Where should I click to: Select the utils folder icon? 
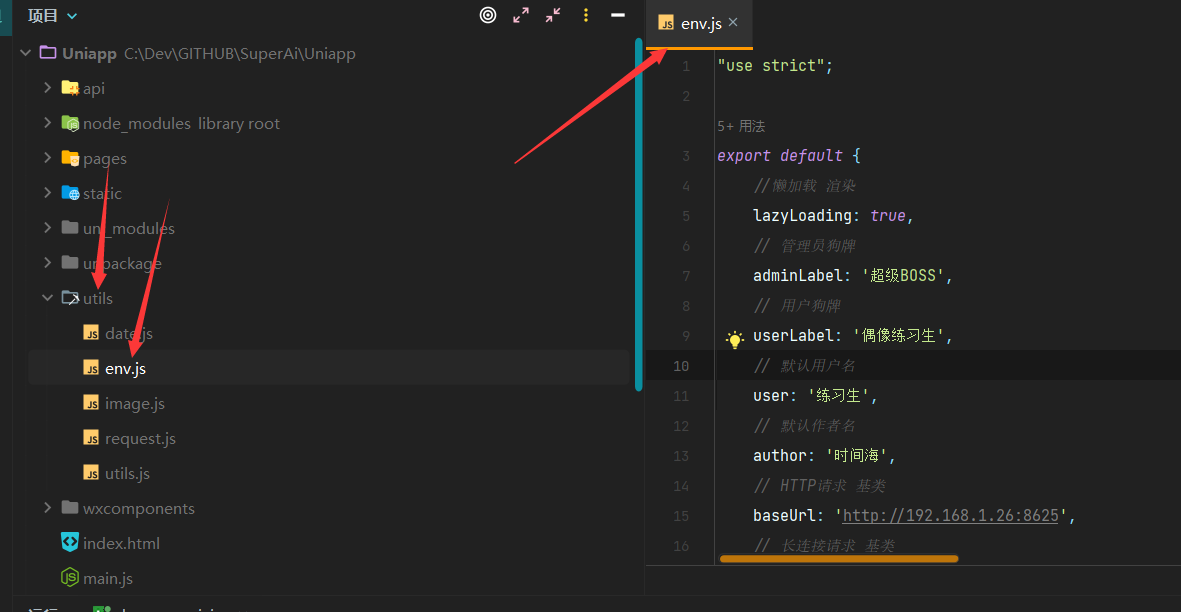pyautogui.click(x=70, y=298)
